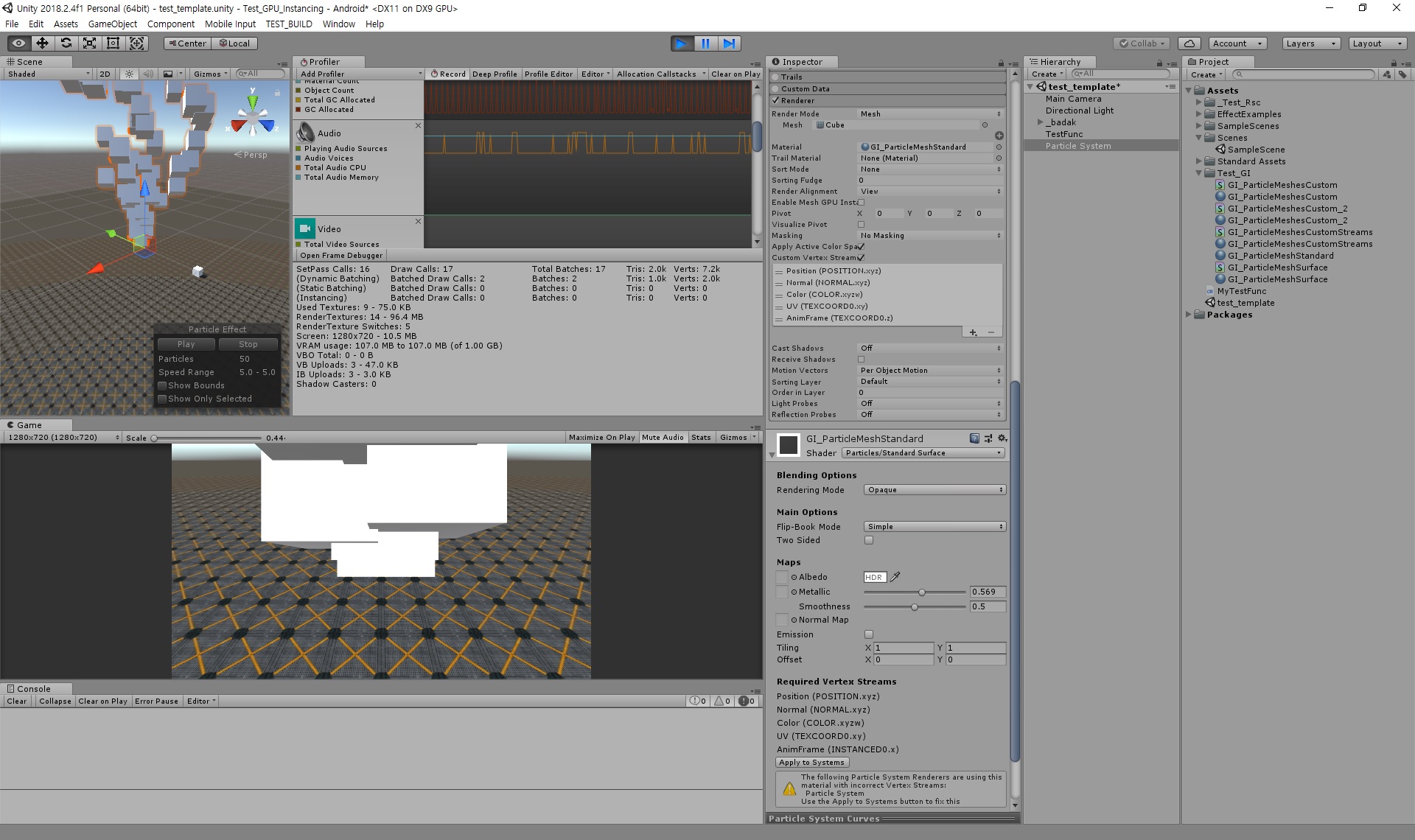Image resolution: width=1415 pixels, height=840 pixels.
Task: Select the combined Transform tool
Action: 137,43
